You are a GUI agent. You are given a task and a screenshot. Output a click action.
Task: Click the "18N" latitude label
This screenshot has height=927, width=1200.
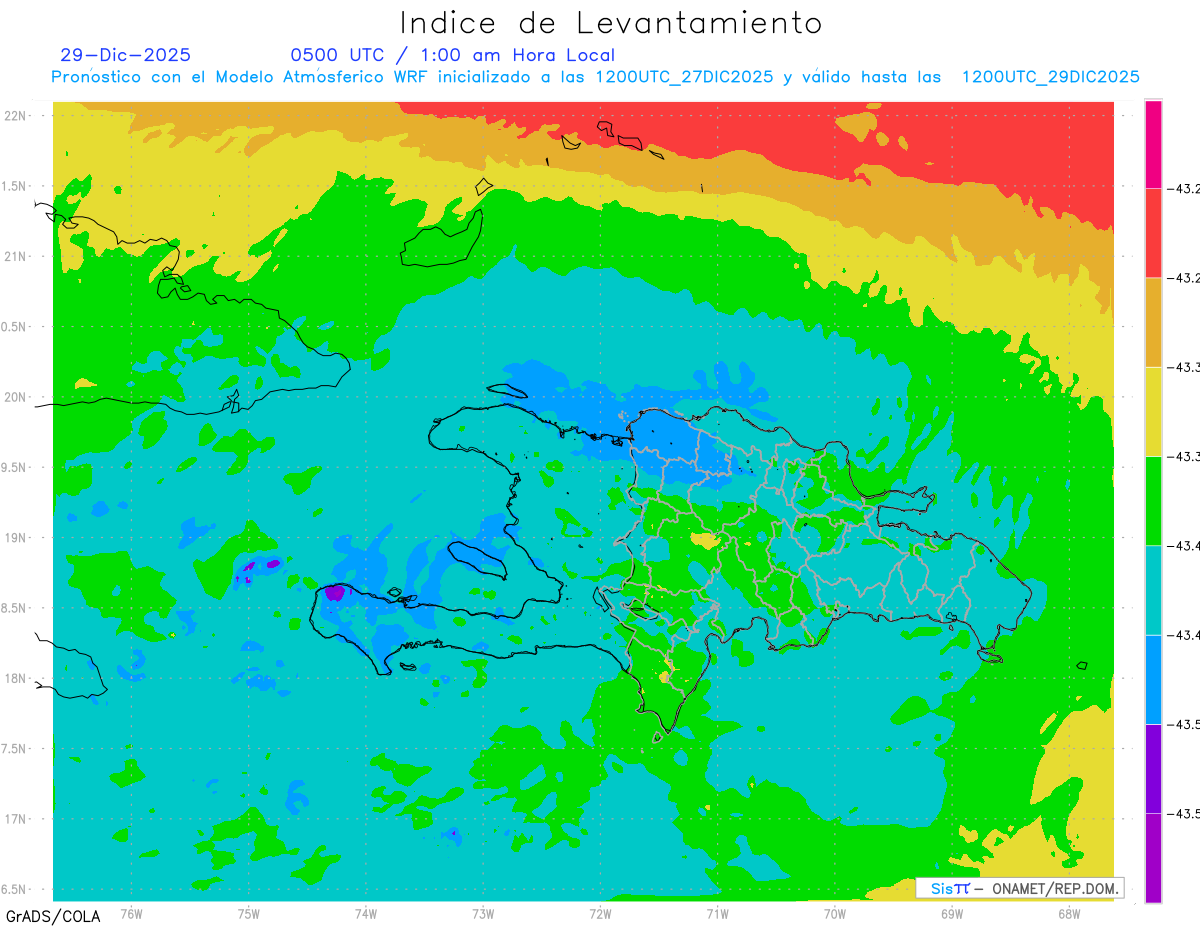(16, 679)
